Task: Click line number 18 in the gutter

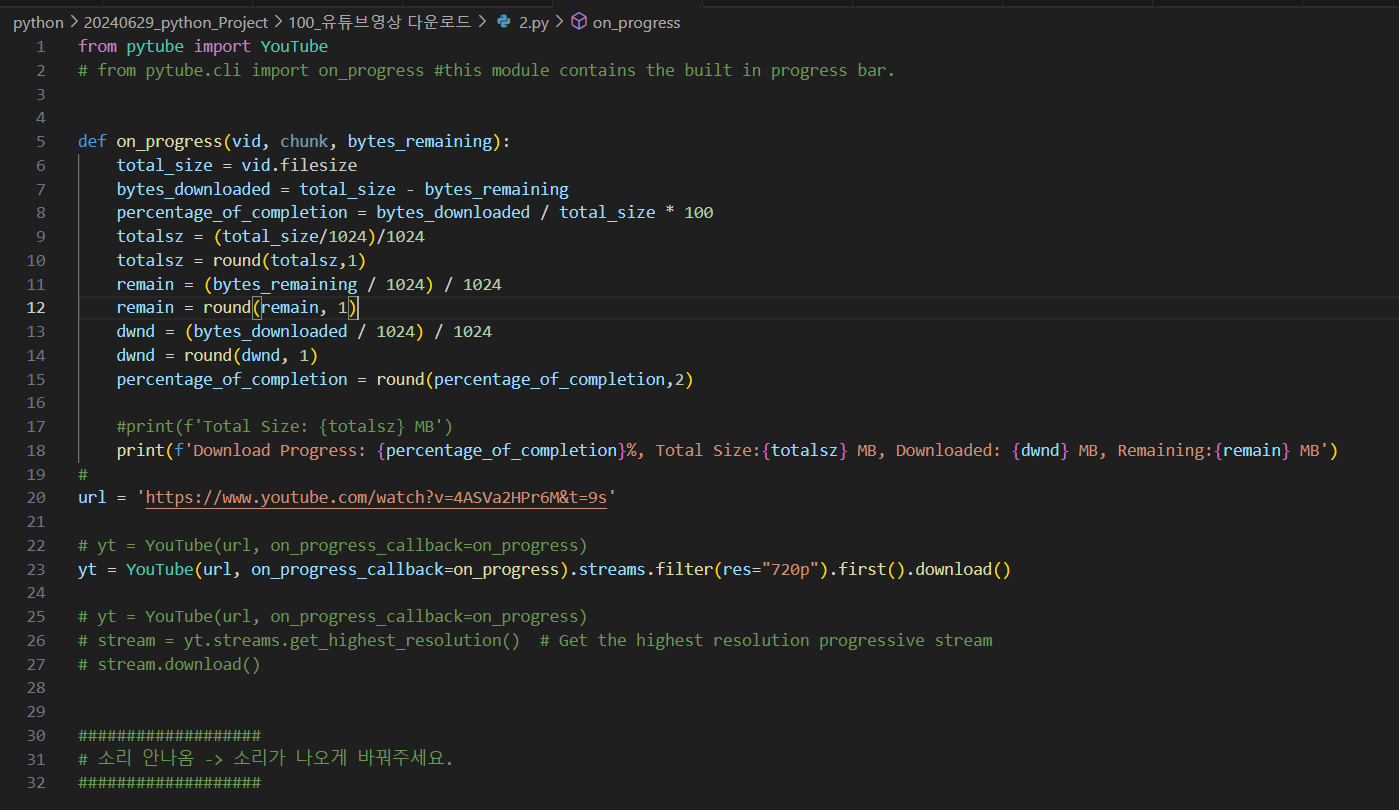Action: 36,450
